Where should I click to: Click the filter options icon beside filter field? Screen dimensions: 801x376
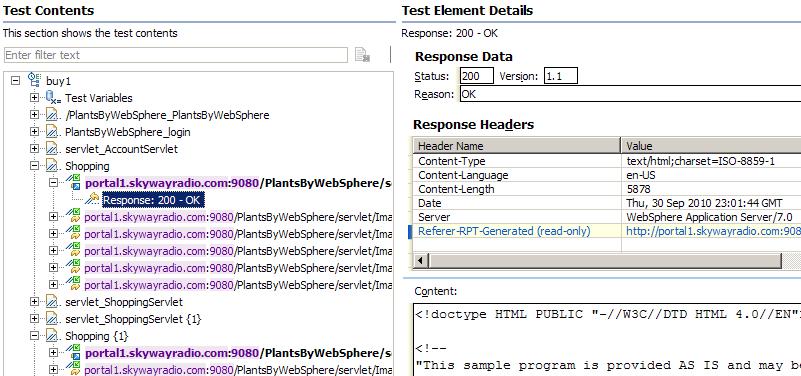coord(362,55)
